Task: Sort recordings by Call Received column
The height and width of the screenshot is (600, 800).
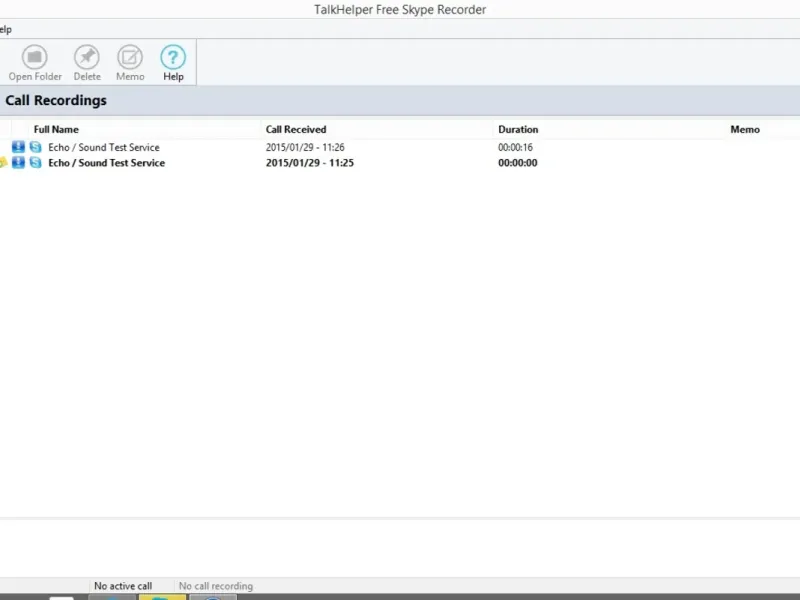Action: coord(296,130)
